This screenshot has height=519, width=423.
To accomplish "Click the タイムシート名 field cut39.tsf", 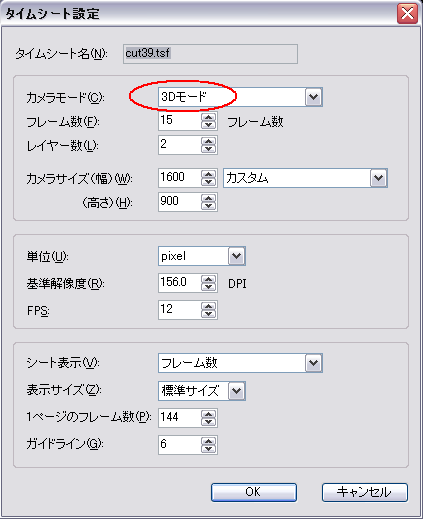I will point(210,54).
